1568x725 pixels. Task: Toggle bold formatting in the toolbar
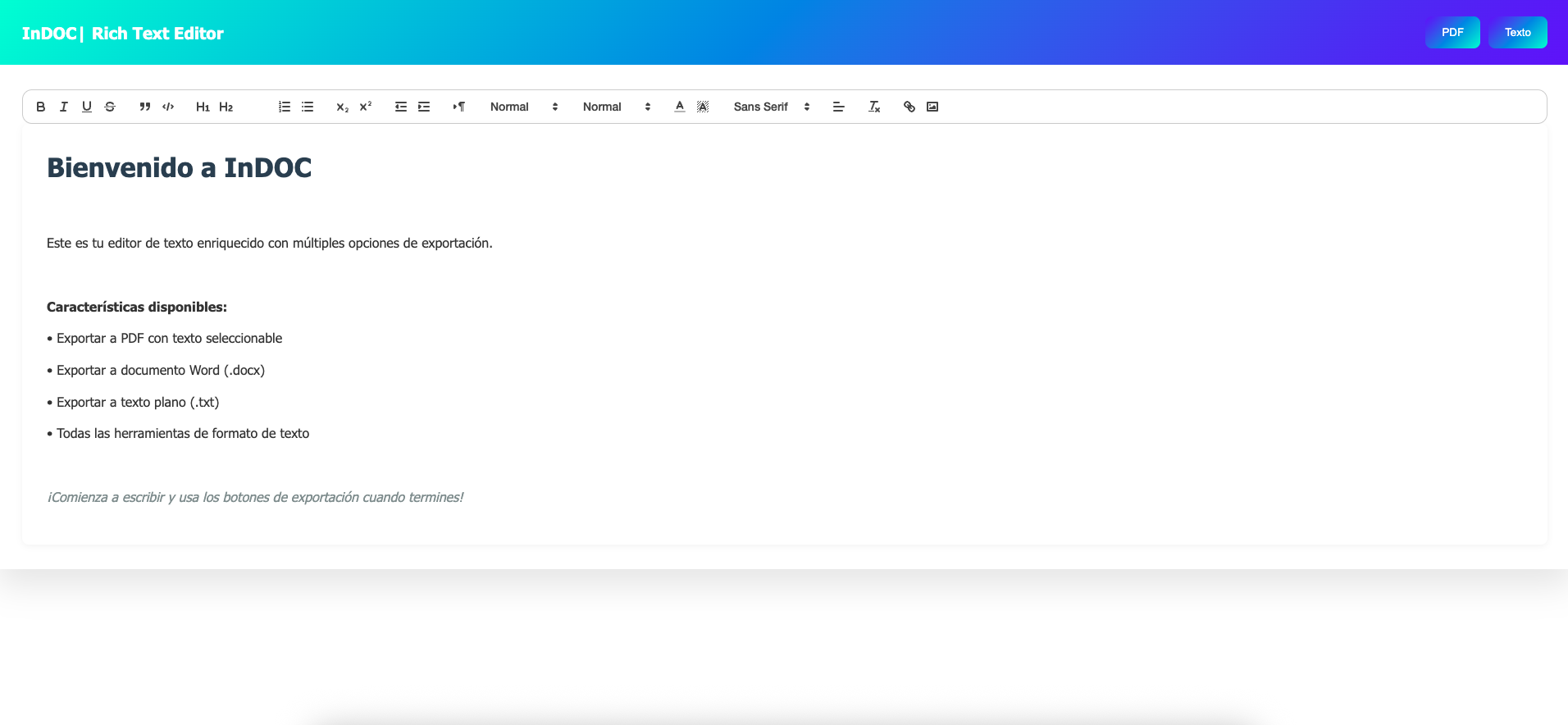click(41, 107)
